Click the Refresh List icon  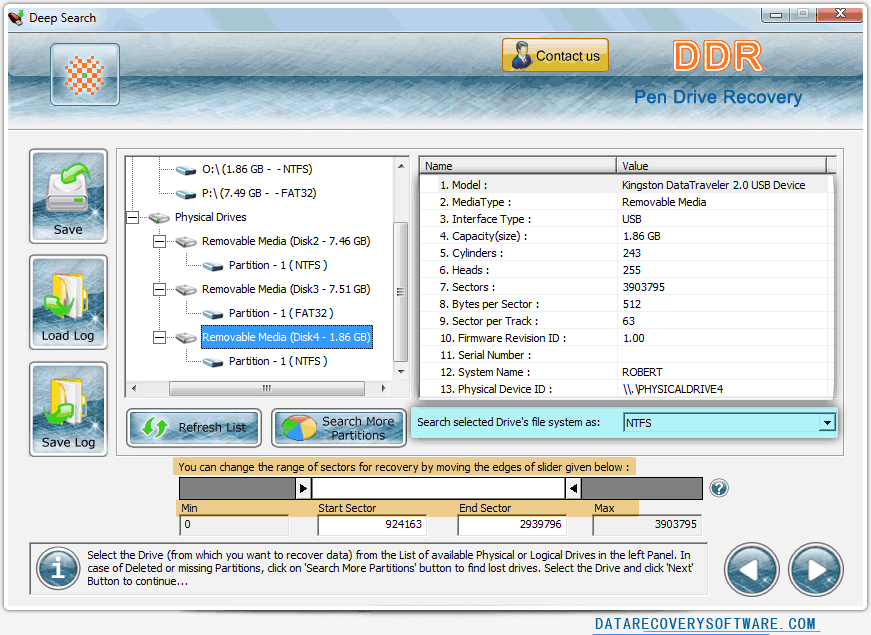click(x=193, y=427)
